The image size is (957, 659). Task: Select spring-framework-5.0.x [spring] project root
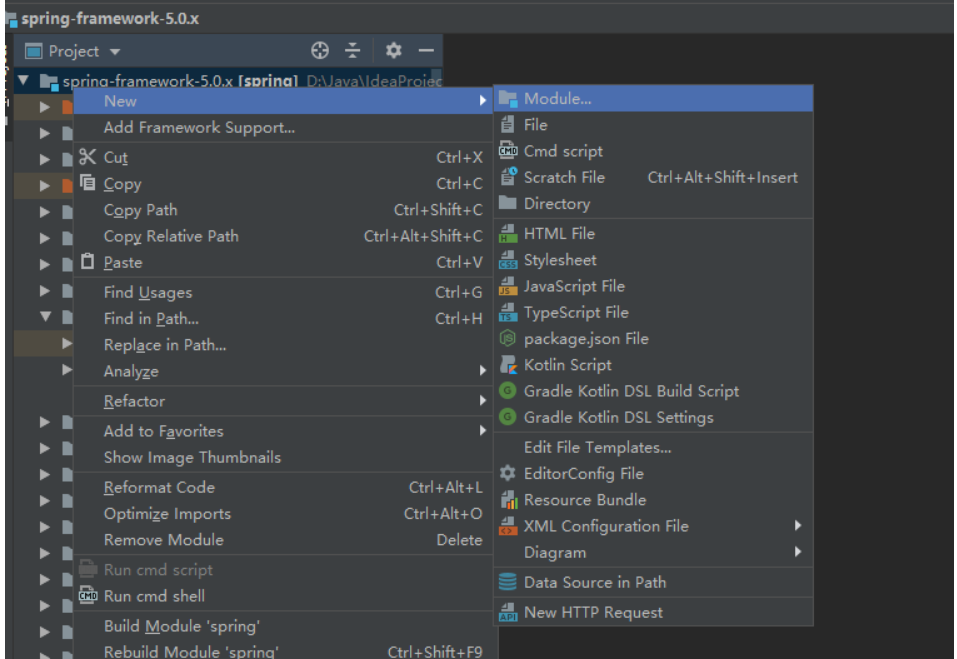point(180,81)
